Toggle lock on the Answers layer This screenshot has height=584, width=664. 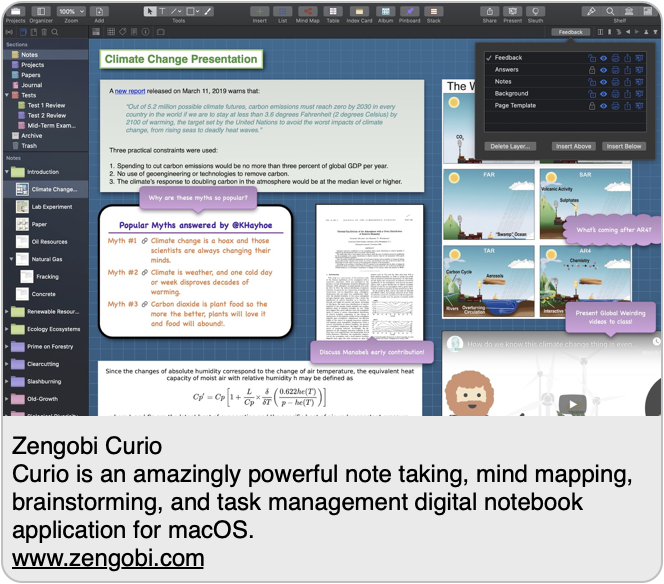coord(592,70)
